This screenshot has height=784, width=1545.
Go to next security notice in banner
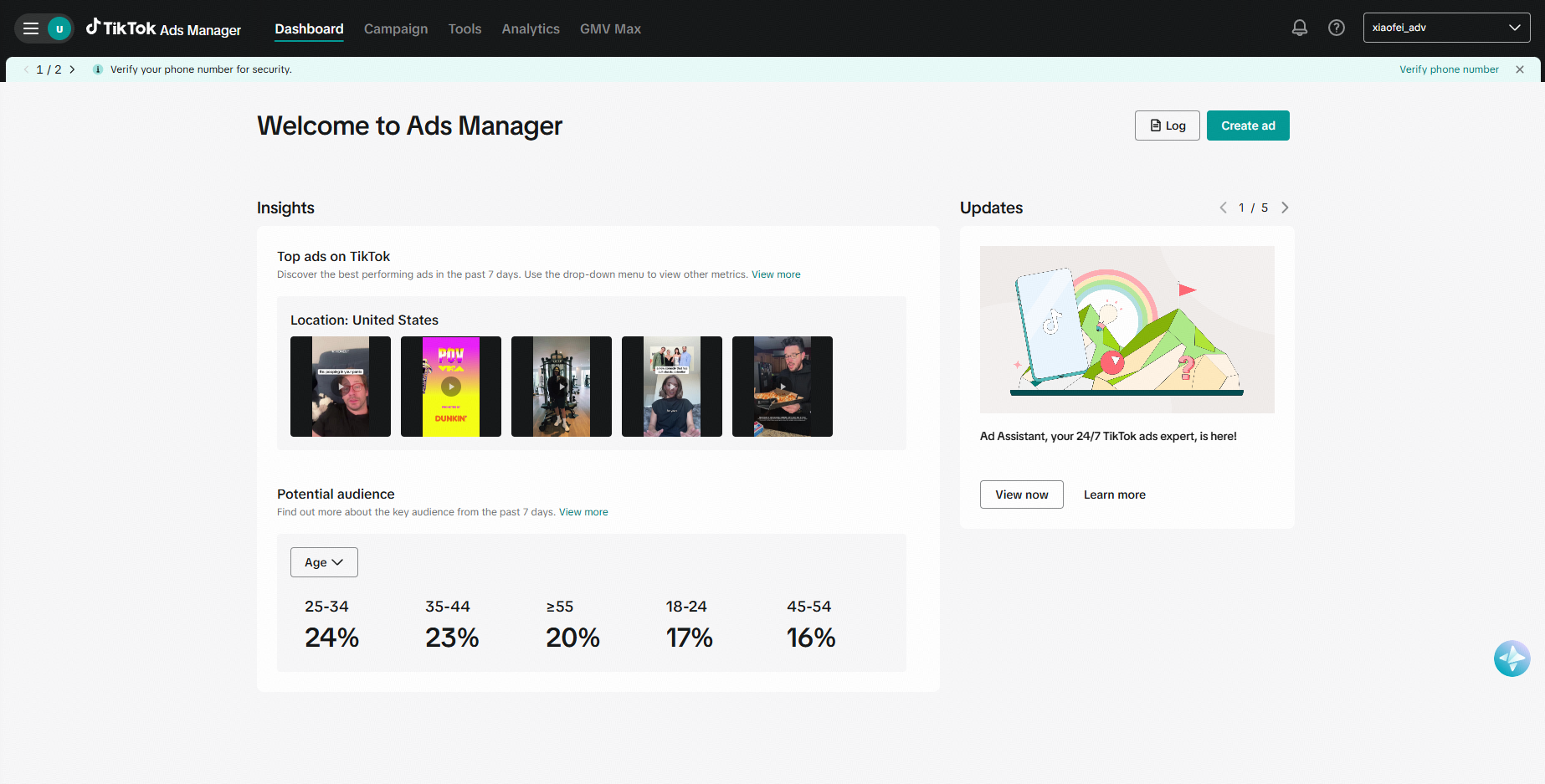73,69
